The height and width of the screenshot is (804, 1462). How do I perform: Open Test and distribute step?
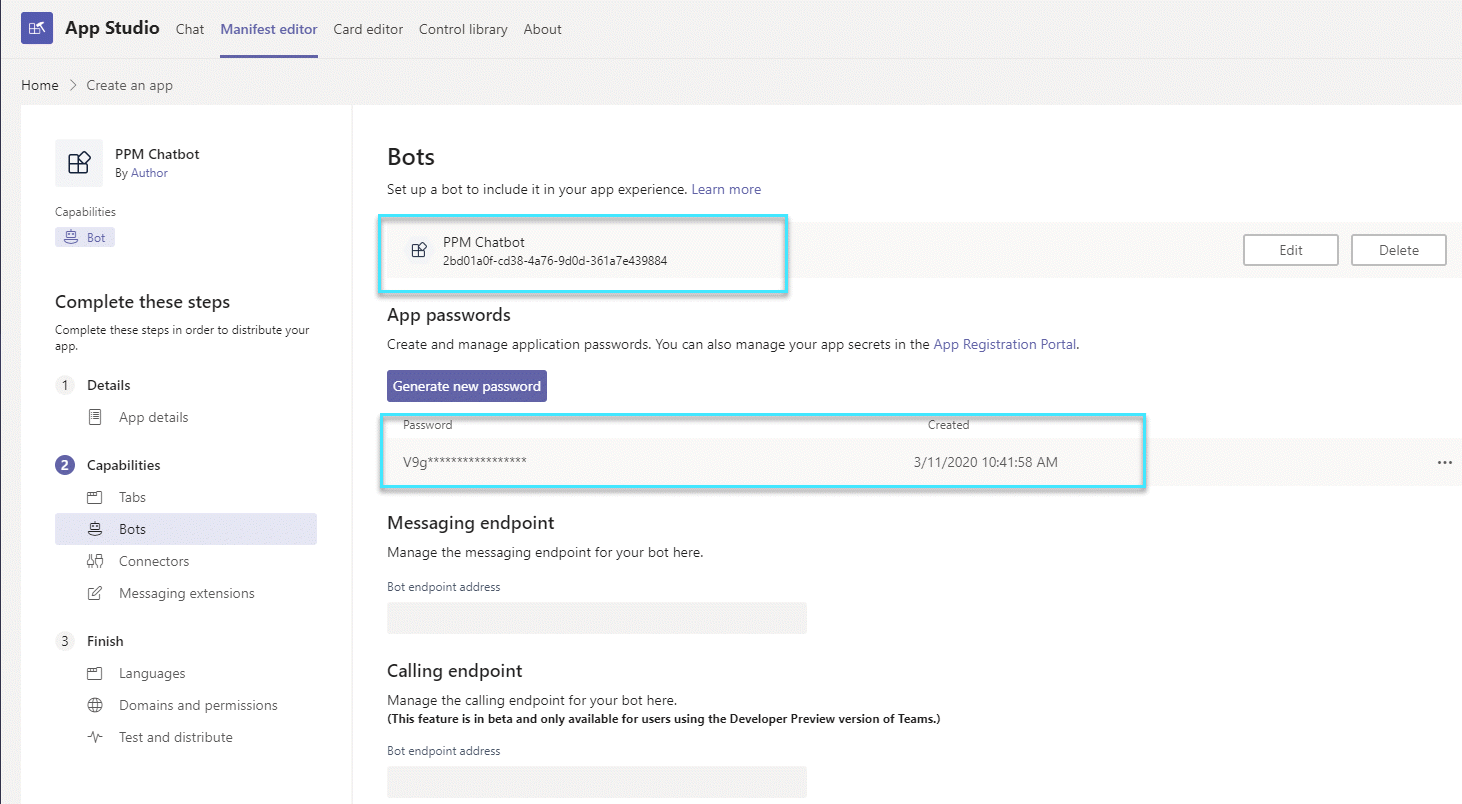pos(176,737)
